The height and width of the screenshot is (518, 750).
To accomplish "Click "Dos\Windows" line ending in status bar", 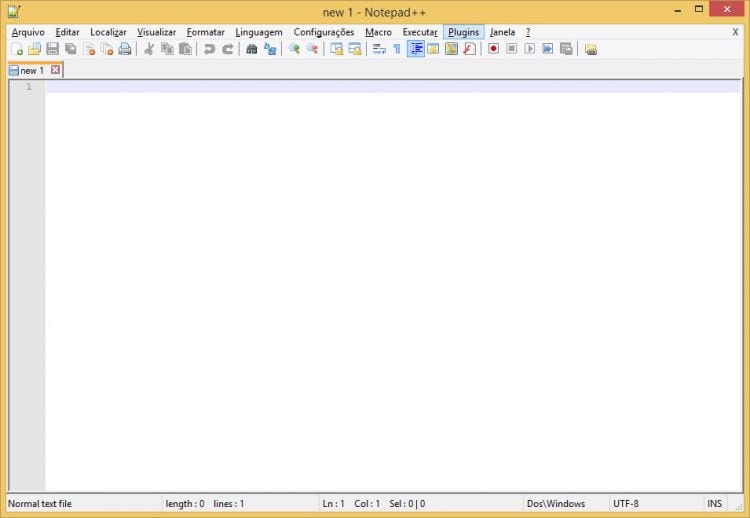I will [x=556, y=504].
